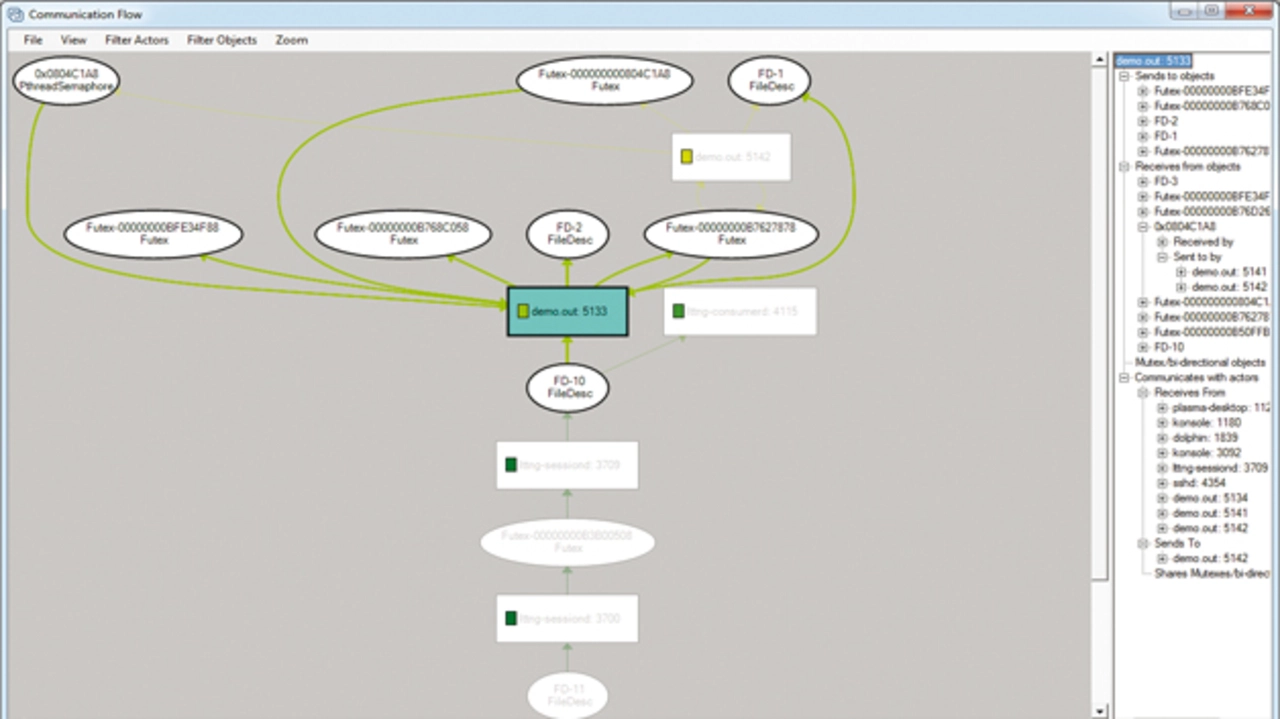1280x719 pixels.
Task: Select 'Mutex/bi-directional objects' tree item
Action: click(1199, 363)
